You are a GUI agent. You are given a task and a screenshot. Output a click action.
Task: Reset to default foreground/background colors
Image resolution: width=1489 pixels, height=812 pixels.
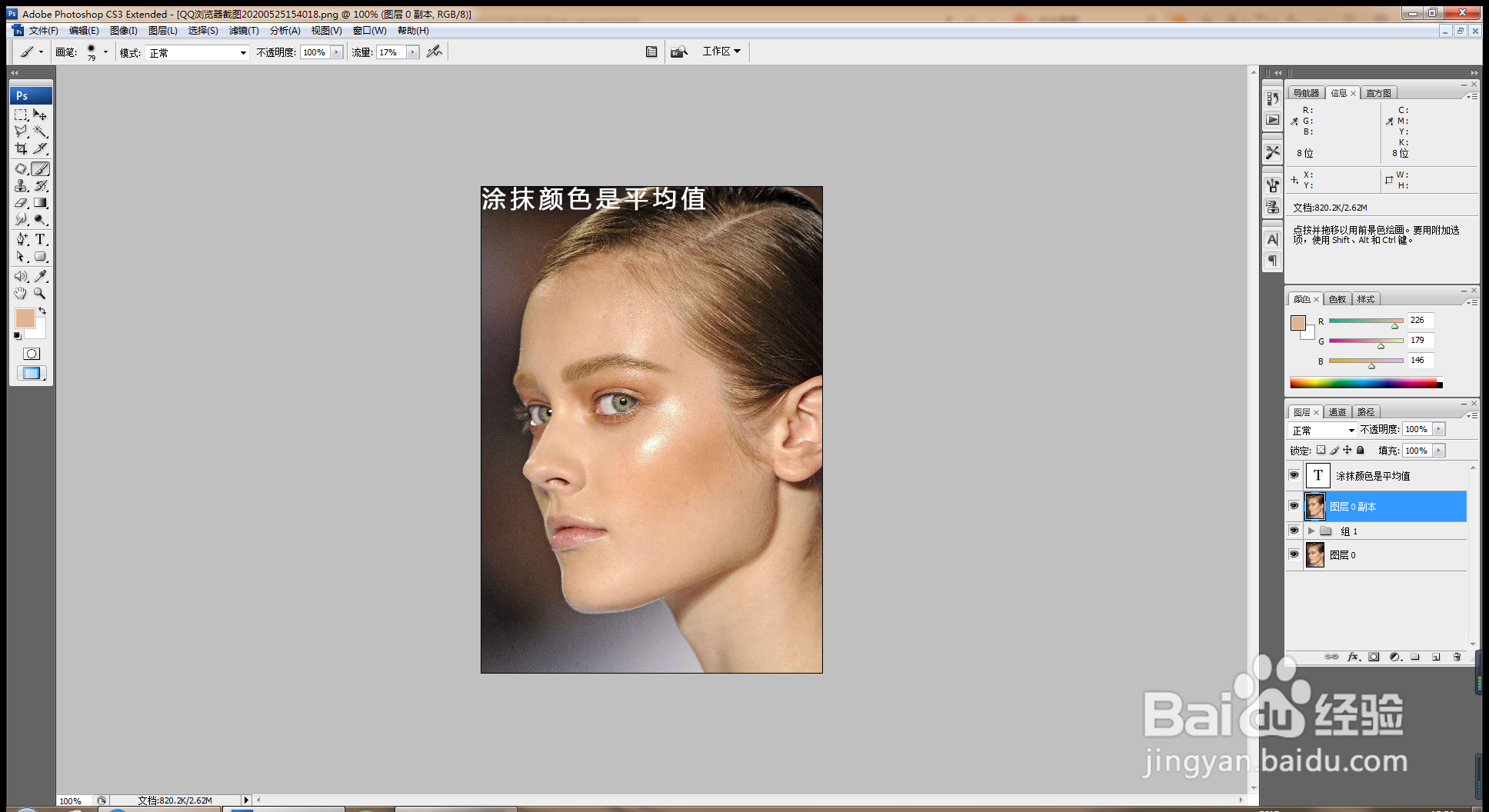[18, 336]
